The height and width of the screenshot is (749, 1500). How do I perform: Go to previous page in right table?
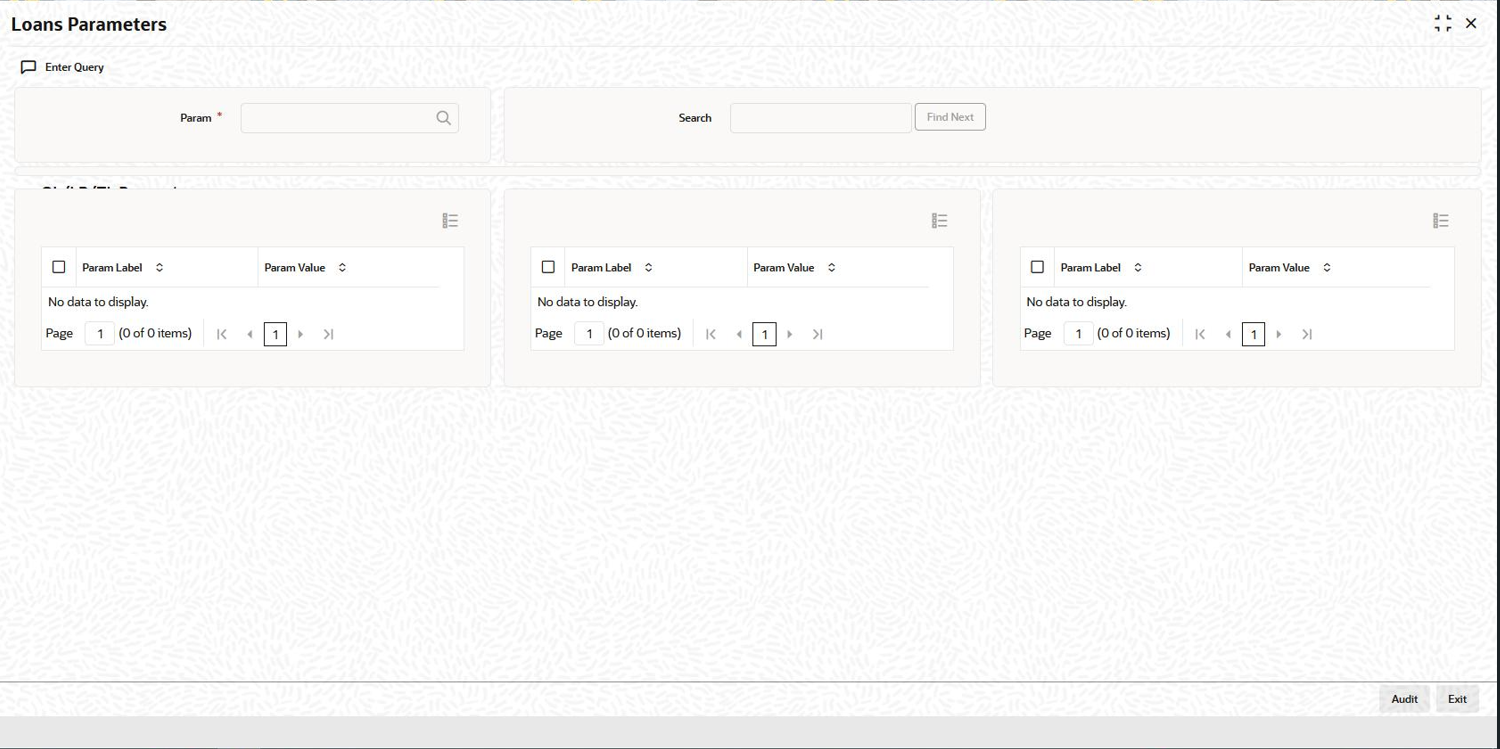[x=1228, y=334]
